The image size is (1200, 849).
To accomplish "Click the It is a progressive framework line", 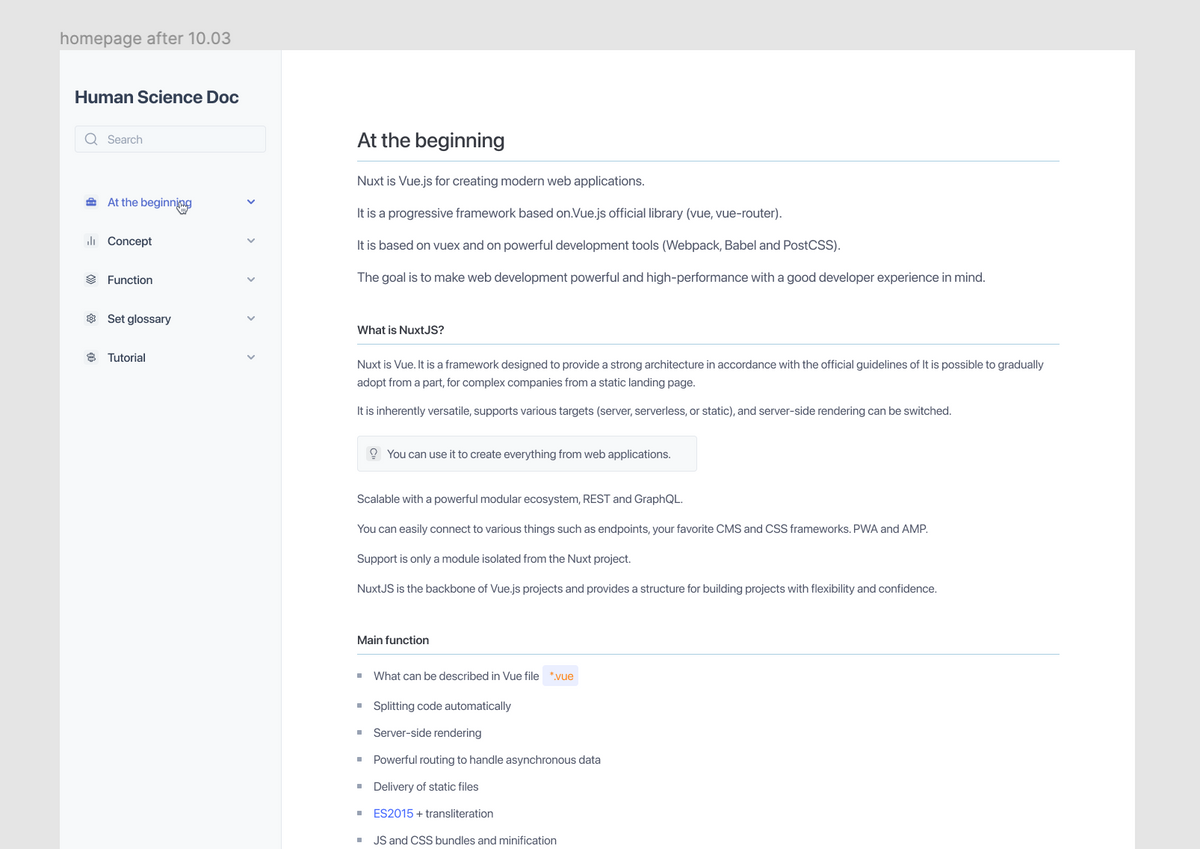I will [x=570, y=213].
